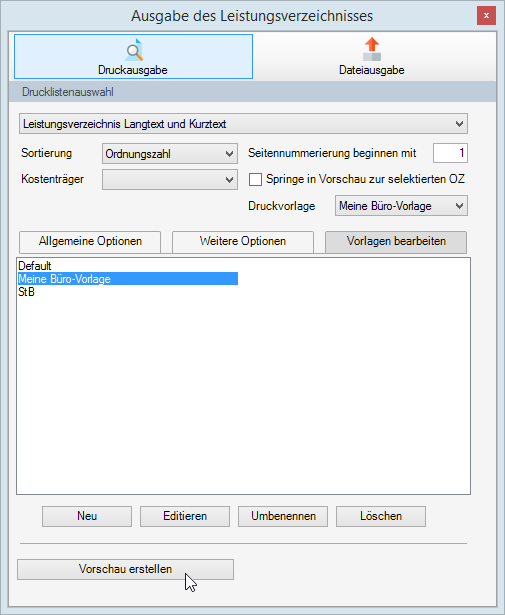The height and width of the screenshot is (615, 505).
Task: Open the Leistungsverzeichnis Langtext und Kurztext dropdown
Action: [x=243, y=124]
